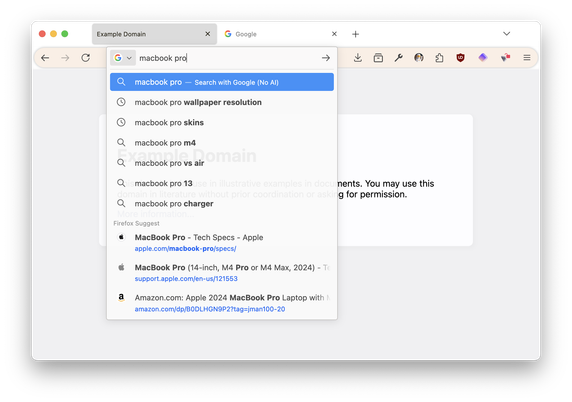572x402 pixels.
Task: Click the "Firefox Suggest" section label
Action: click(x=136, y=223)
